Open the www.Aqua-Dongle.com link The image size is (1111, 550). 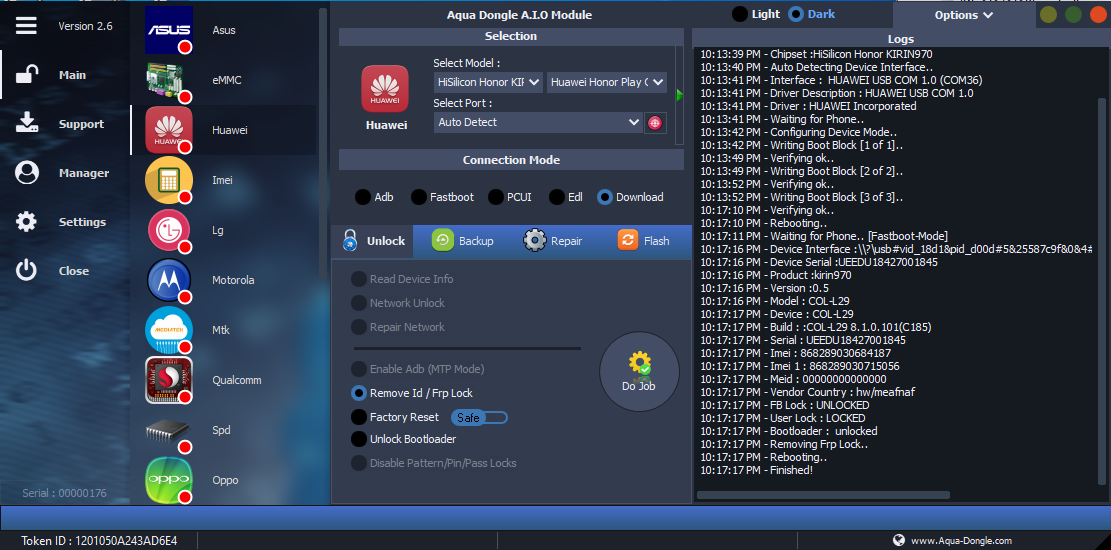(961, 540)
